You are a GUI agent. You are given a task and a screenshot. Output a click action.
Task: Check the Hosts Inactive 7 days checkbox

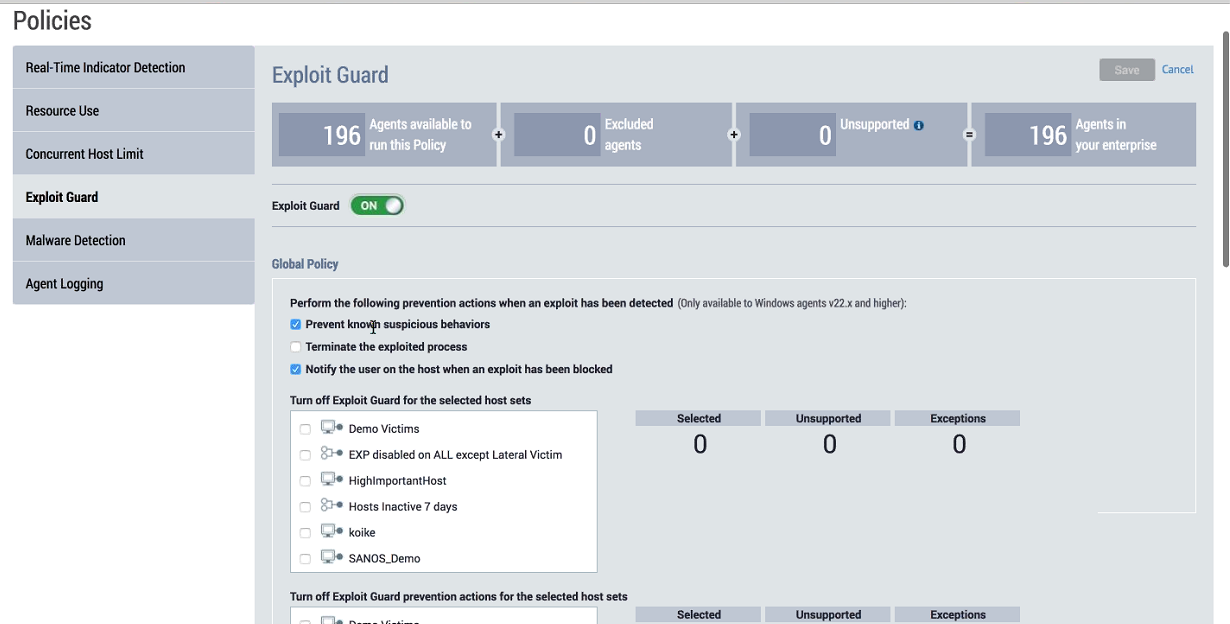coord(305,507)
